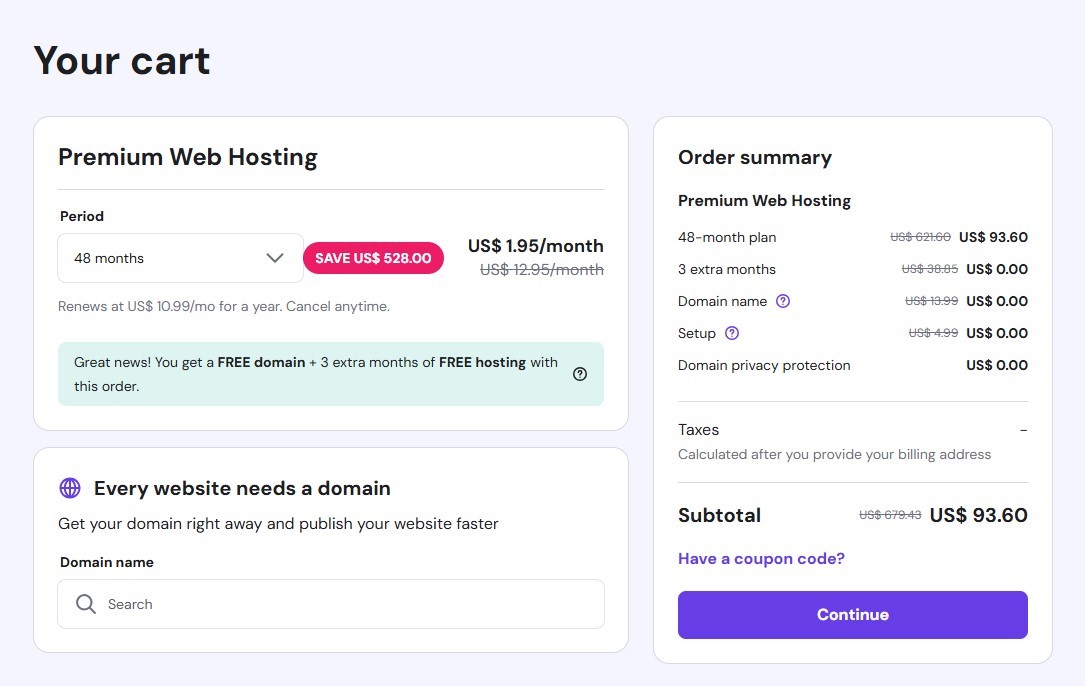This screenshot has width=1085, height=686.
Task: Click the US$ 1.95/month price
Action: 535,246
